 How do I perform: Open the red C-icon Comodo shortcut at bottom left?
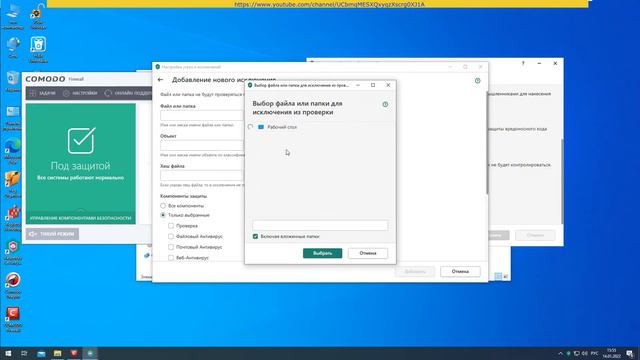pyautogui.click(x=13, y=319)
